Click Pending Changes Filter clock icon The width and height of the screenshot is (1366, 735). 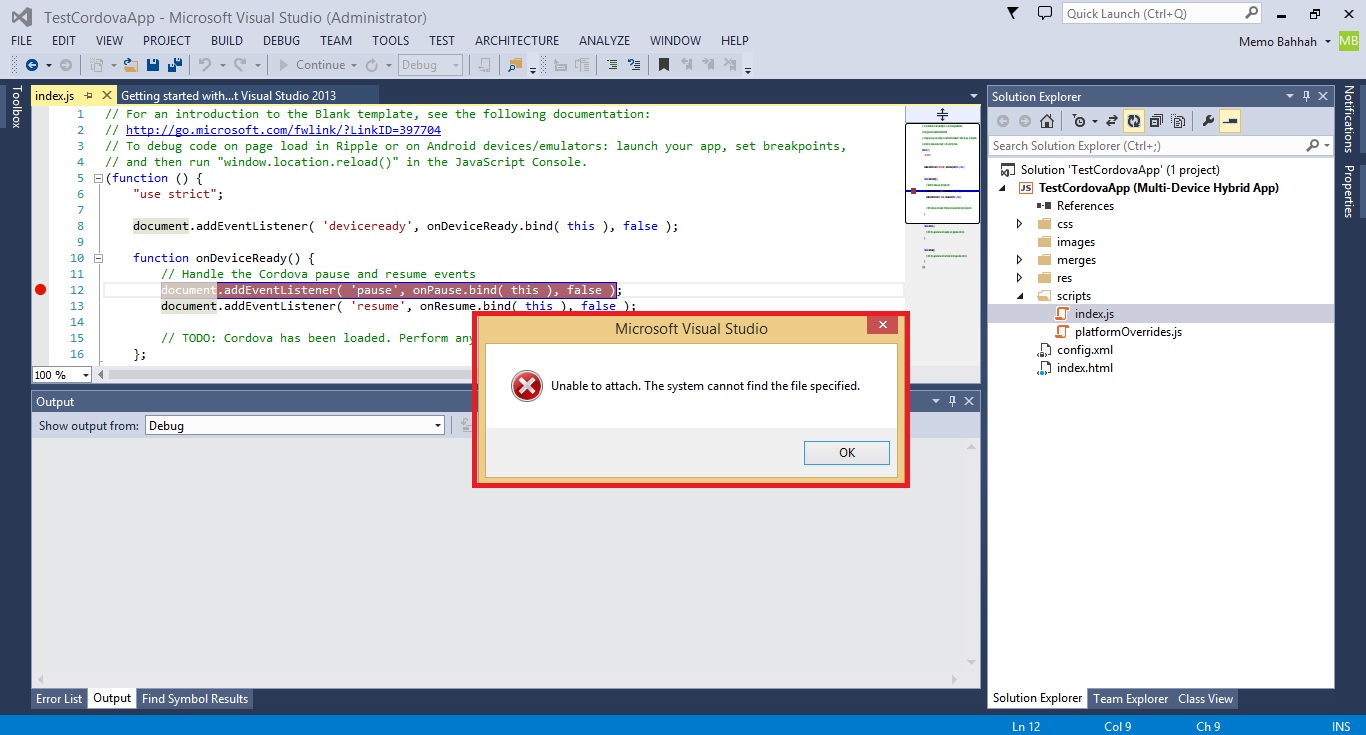point(1078,121)
